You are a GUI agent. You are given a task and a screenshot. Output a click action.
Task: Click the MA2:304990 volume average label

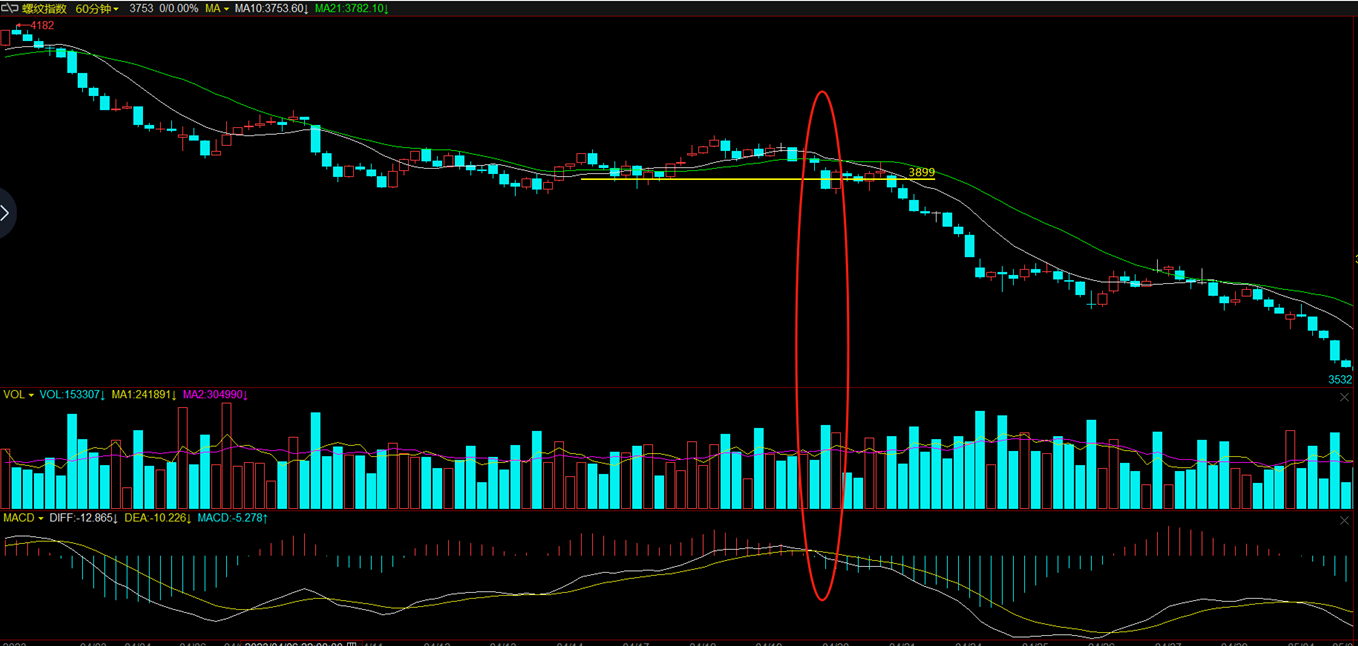tap(215, 395)
